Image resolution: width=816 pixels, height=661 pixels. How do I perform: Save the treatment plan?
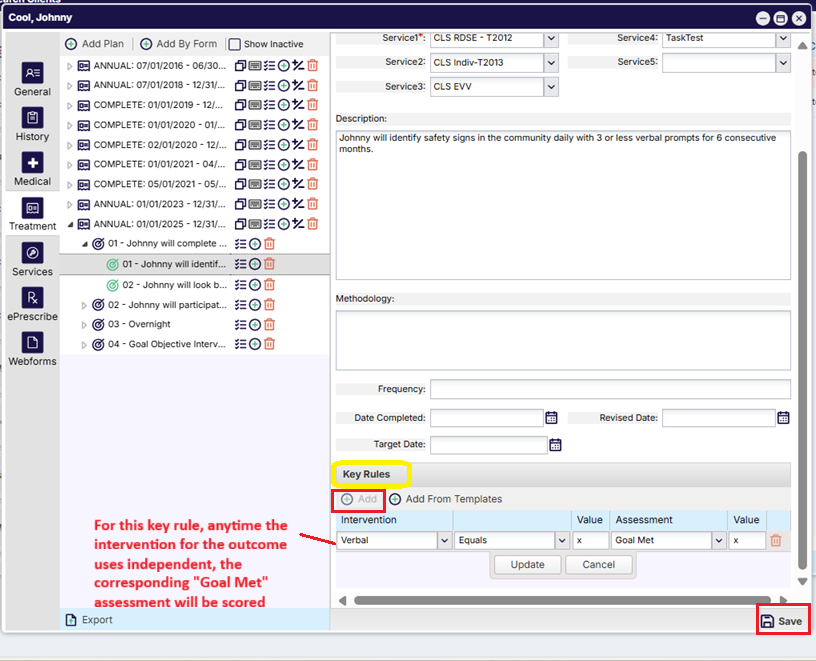coord(782,621)
